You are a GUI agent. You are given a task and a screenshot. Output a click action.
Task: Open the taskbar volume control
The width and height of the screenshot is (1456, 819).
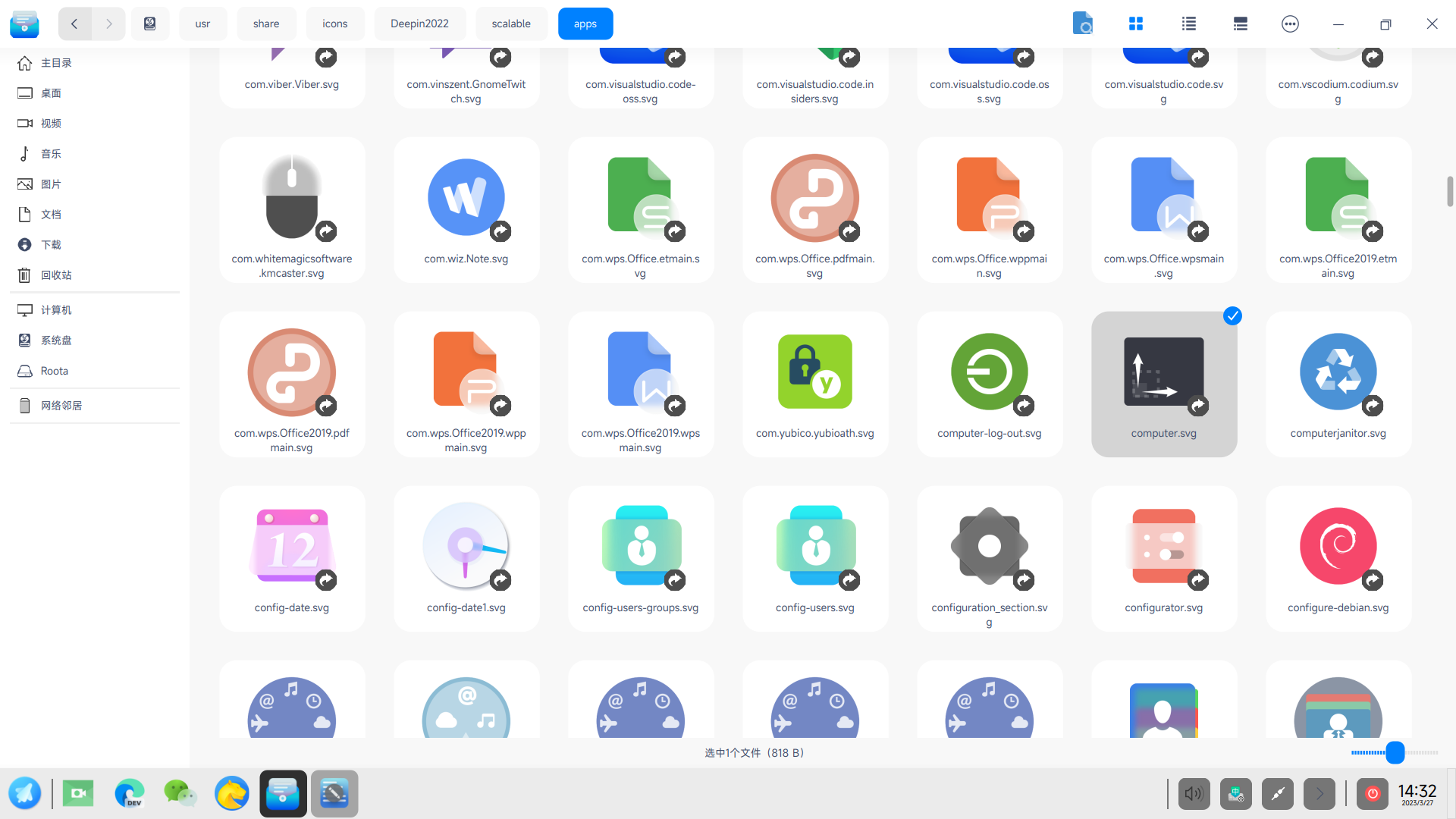[1194, 794]
